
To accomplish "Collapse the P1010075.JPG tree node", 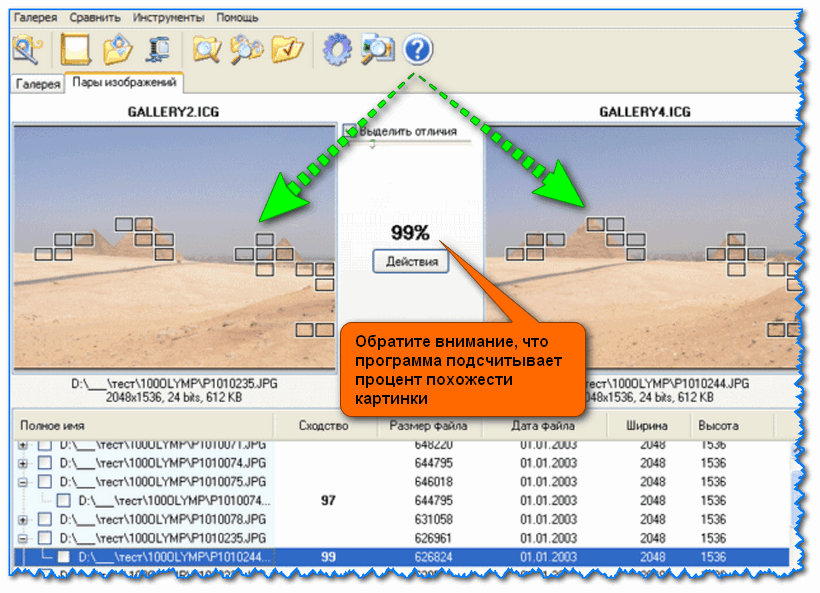I will coord(23,482).
